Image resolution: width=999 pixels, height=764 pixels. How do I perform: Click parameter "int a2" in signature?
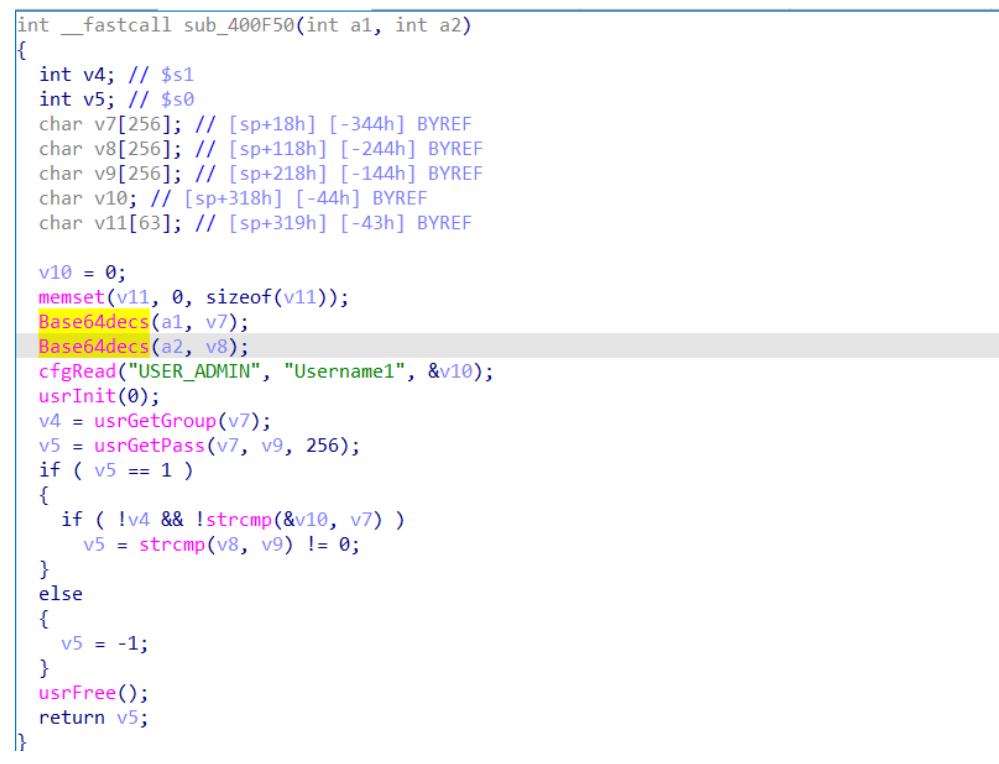click(428, 25)
